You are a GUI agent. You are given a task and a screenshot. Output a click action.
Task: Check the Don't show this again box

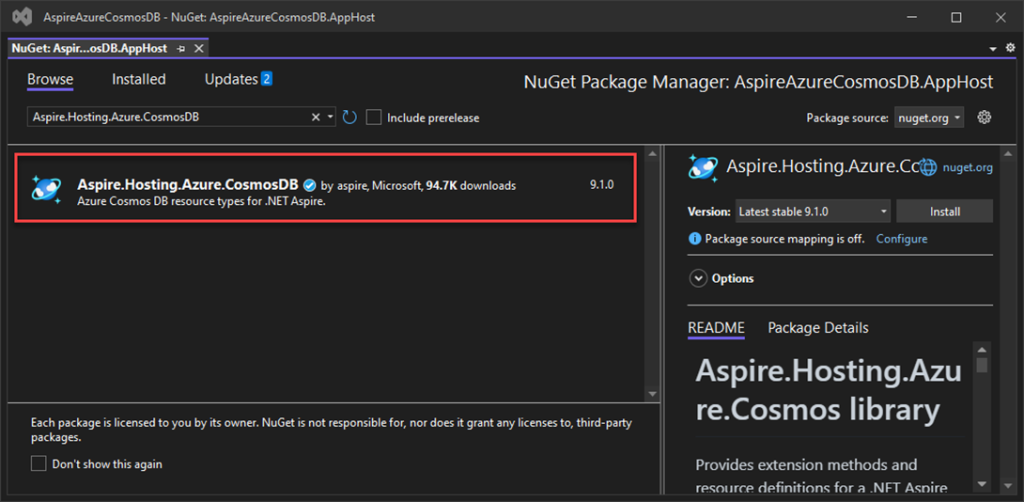tap(38, 464)
